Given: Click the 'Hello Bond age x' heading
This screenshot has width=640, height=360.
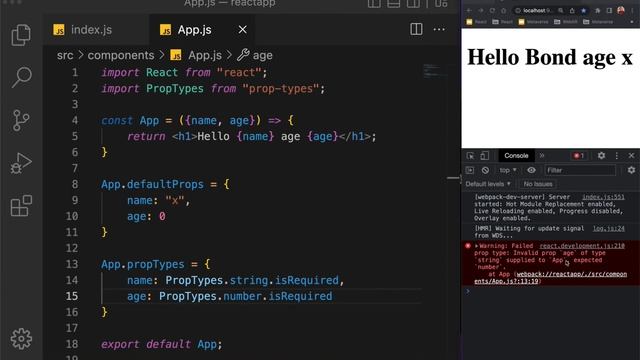Looking at the screenshot, I should (550, 57).
